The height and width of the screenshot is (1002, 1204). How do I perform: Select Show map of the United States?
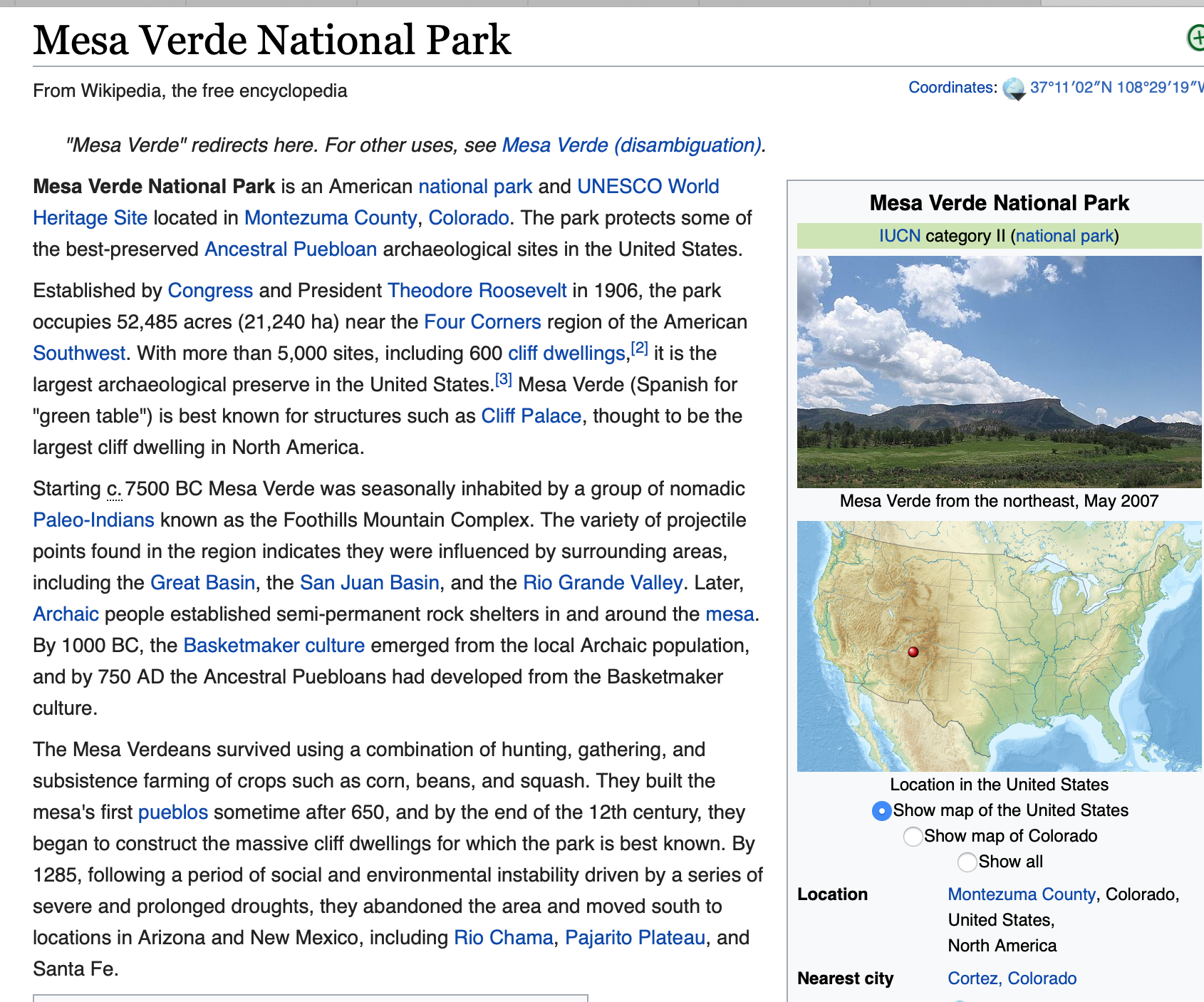click(881, 811)
